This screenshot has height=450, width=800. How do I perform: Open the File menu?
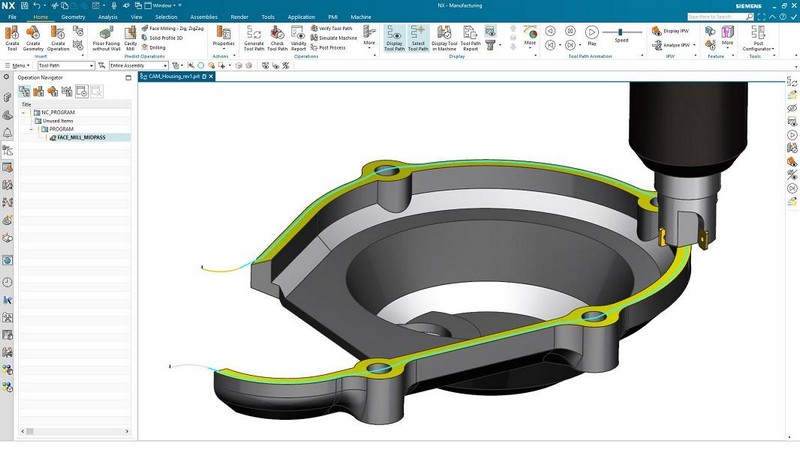[x=12, y=17]
